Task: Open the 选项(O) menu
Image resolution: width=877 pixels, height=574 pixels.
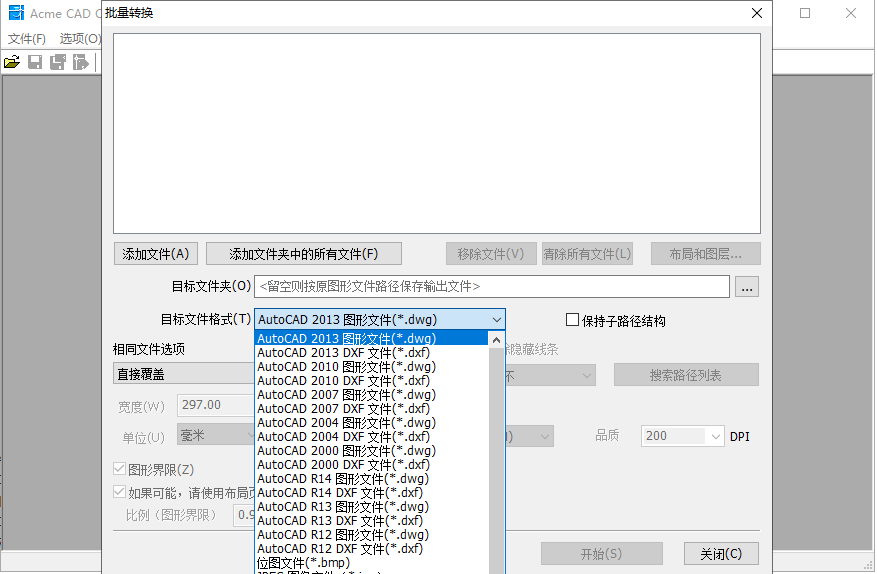Action: click(x=80, y=39)
